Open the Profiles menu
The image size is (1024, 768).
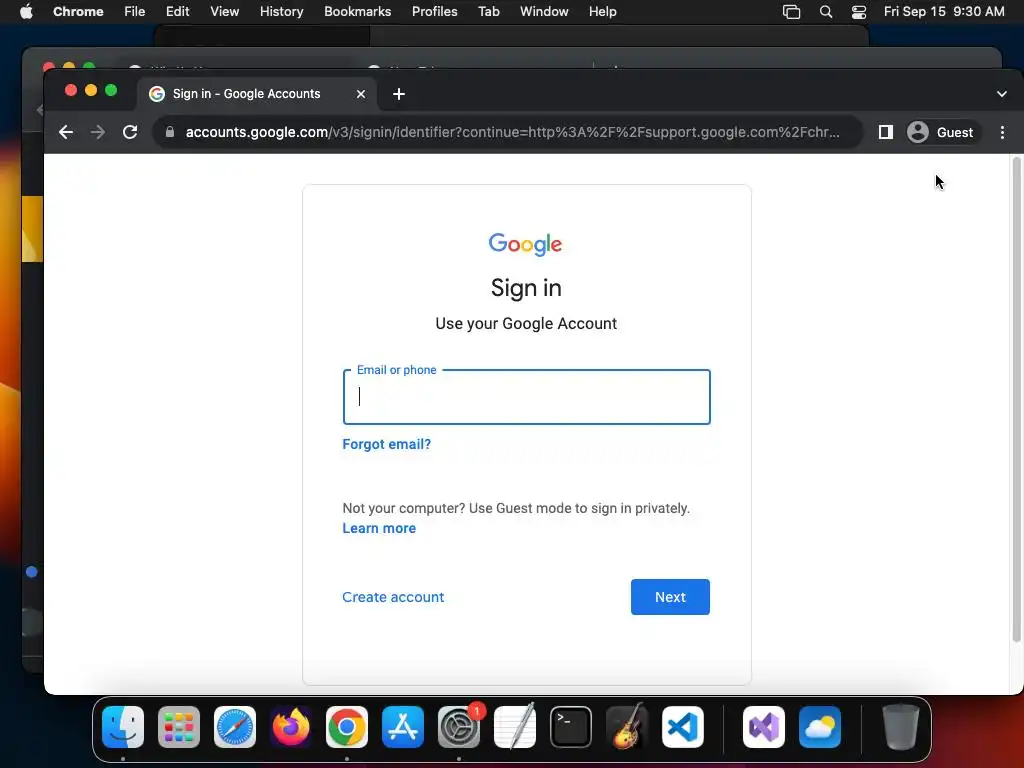click(x=434, y=12)
